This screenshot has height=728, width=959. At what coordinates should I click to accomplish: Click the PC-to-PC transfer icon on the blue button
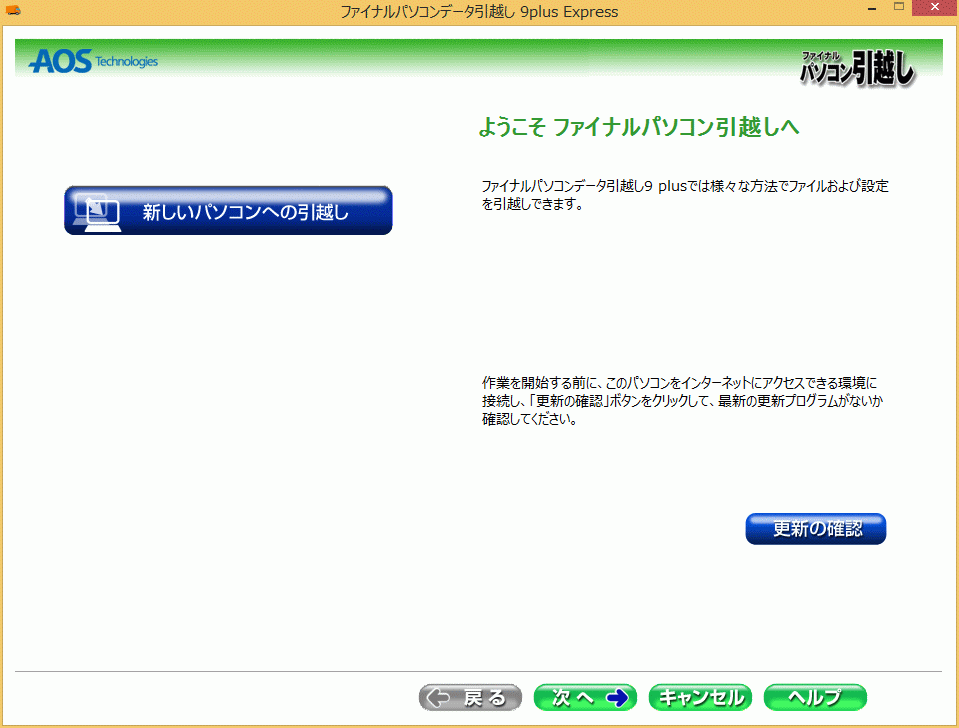click(98, 210)
